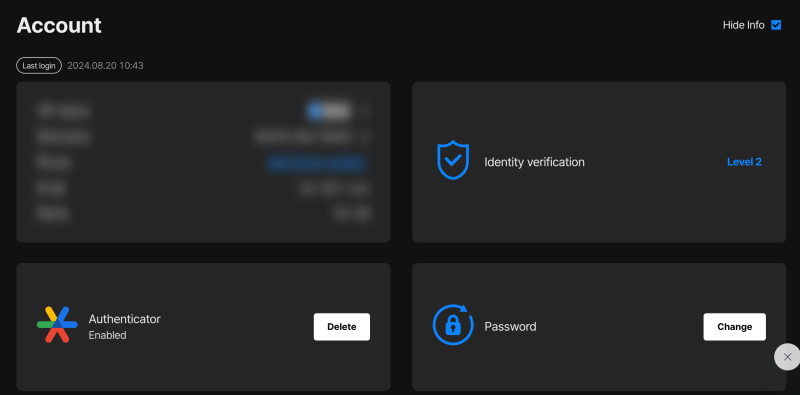Click the Google Authenticator icon
This screenshot has height=395, width=800.
(57, 325)
